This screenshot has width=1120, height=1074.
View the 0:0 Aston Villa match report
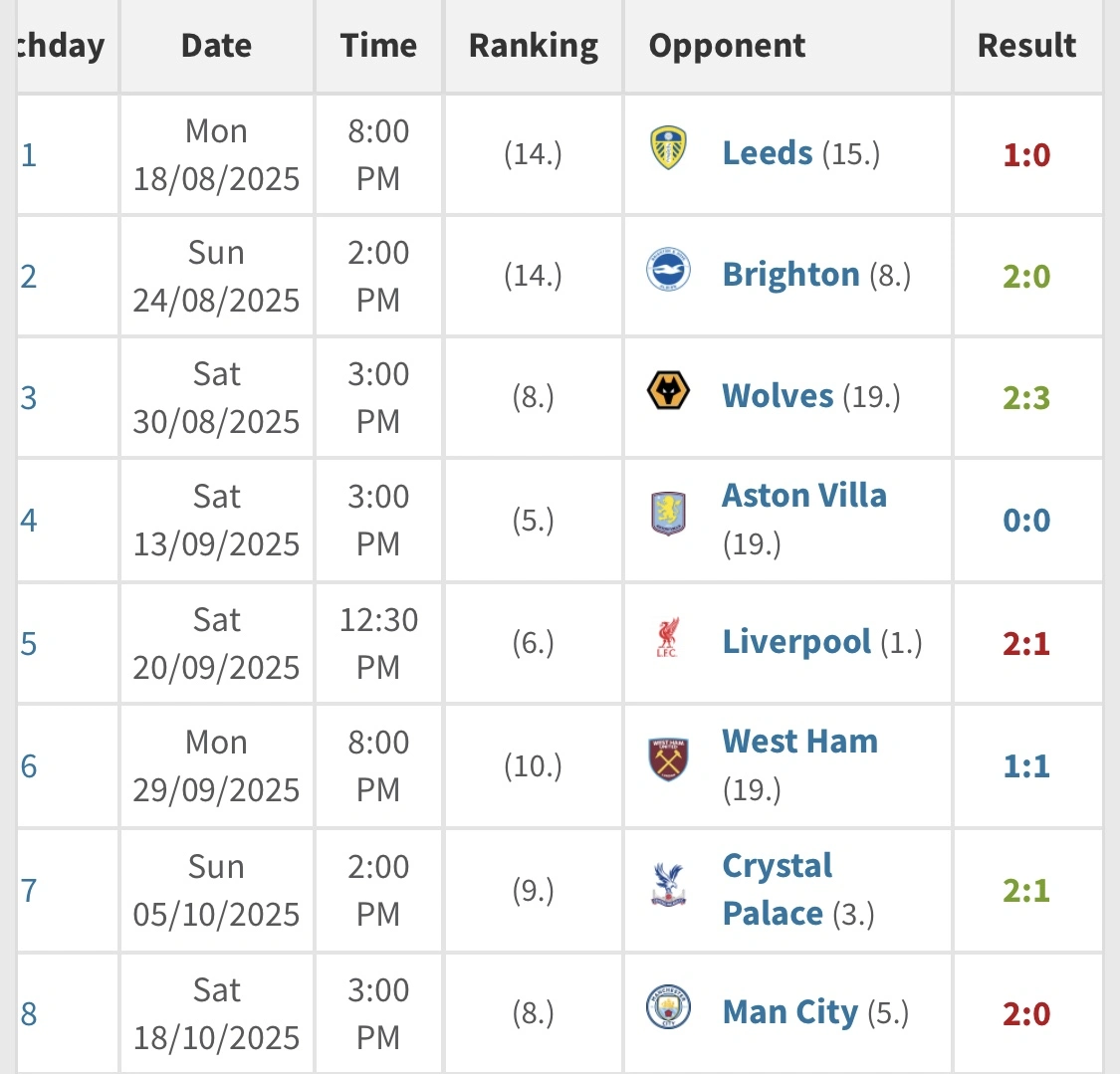[x=1026, y=521]
